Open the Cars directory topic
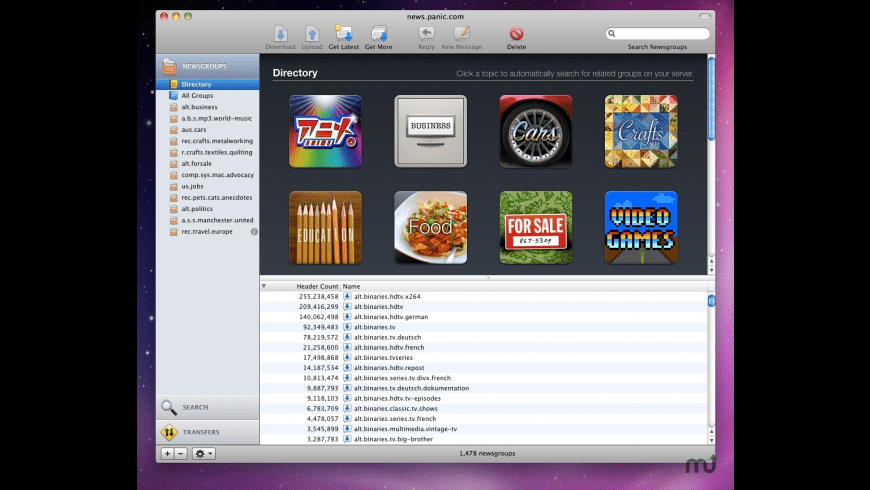 pyautogui.click(x=536, y=131)
